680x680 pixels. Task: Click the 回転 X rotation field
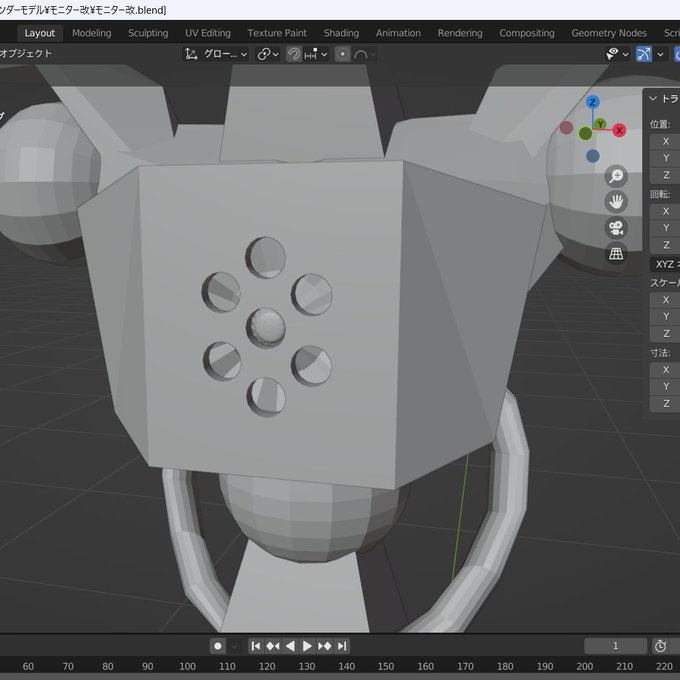pos(665,211)
